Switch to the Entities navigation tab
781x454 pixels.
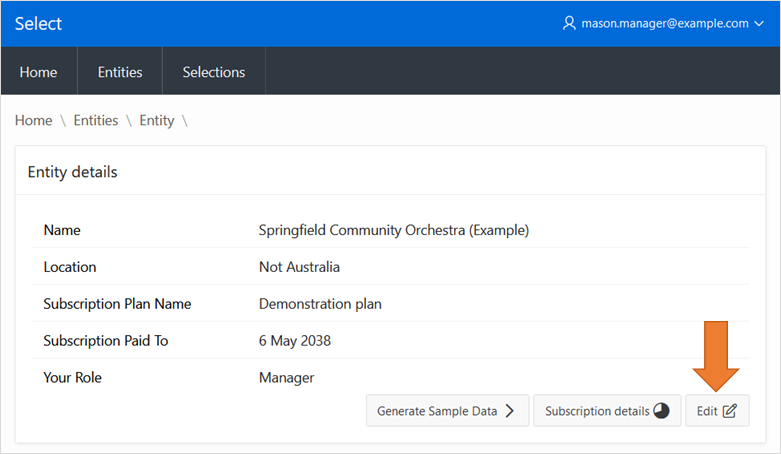[120, 72]
